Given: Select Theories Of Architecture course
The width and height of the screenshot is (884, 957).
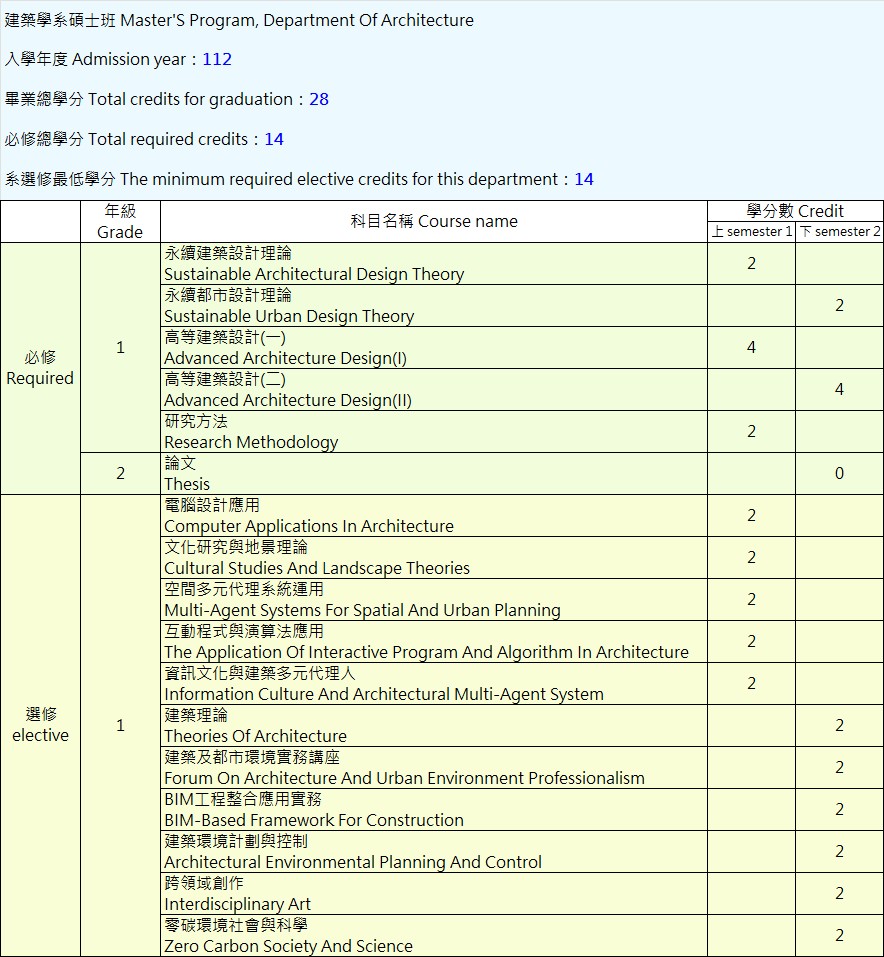Looking at the screenshot, I should (x=434, y=726).
